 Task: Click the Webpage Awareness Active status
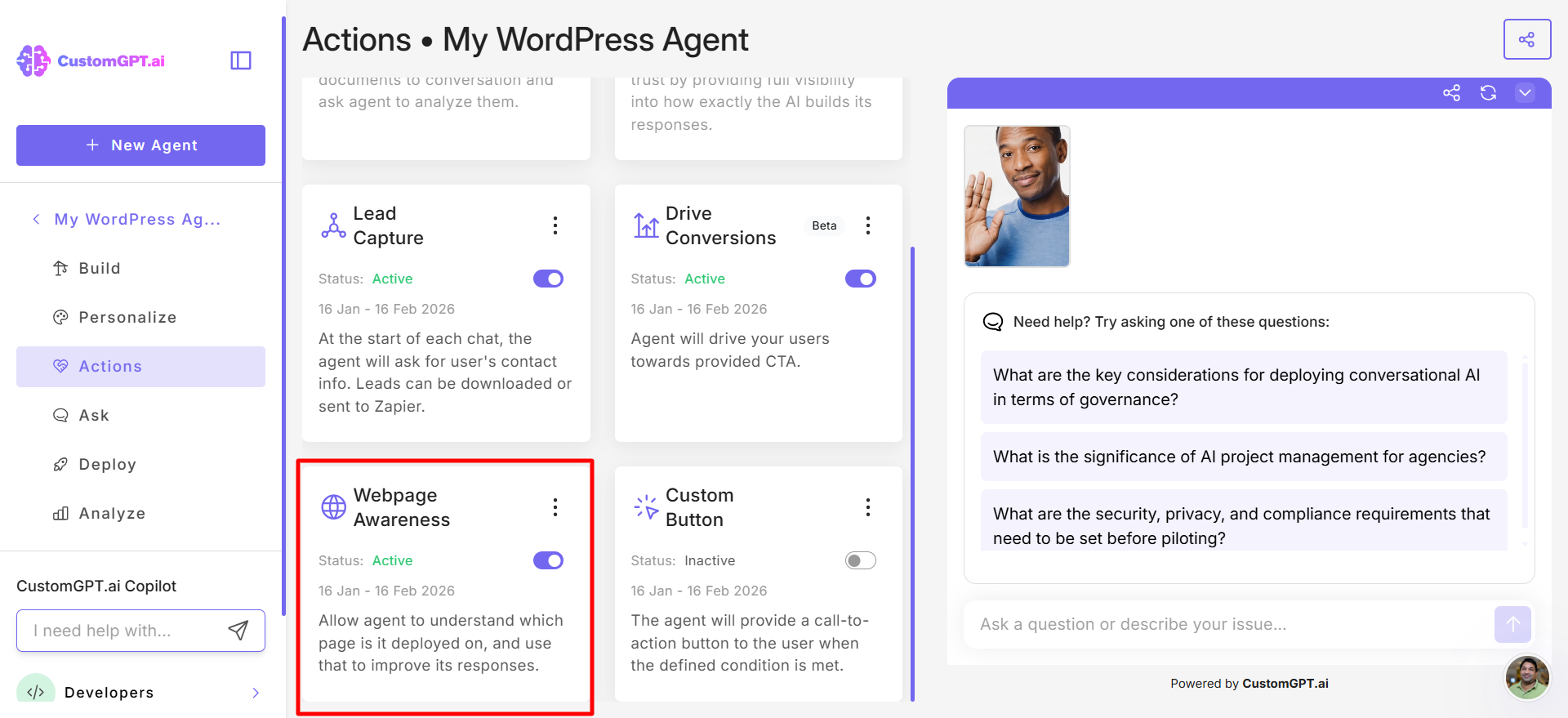(x=392, y=560)
